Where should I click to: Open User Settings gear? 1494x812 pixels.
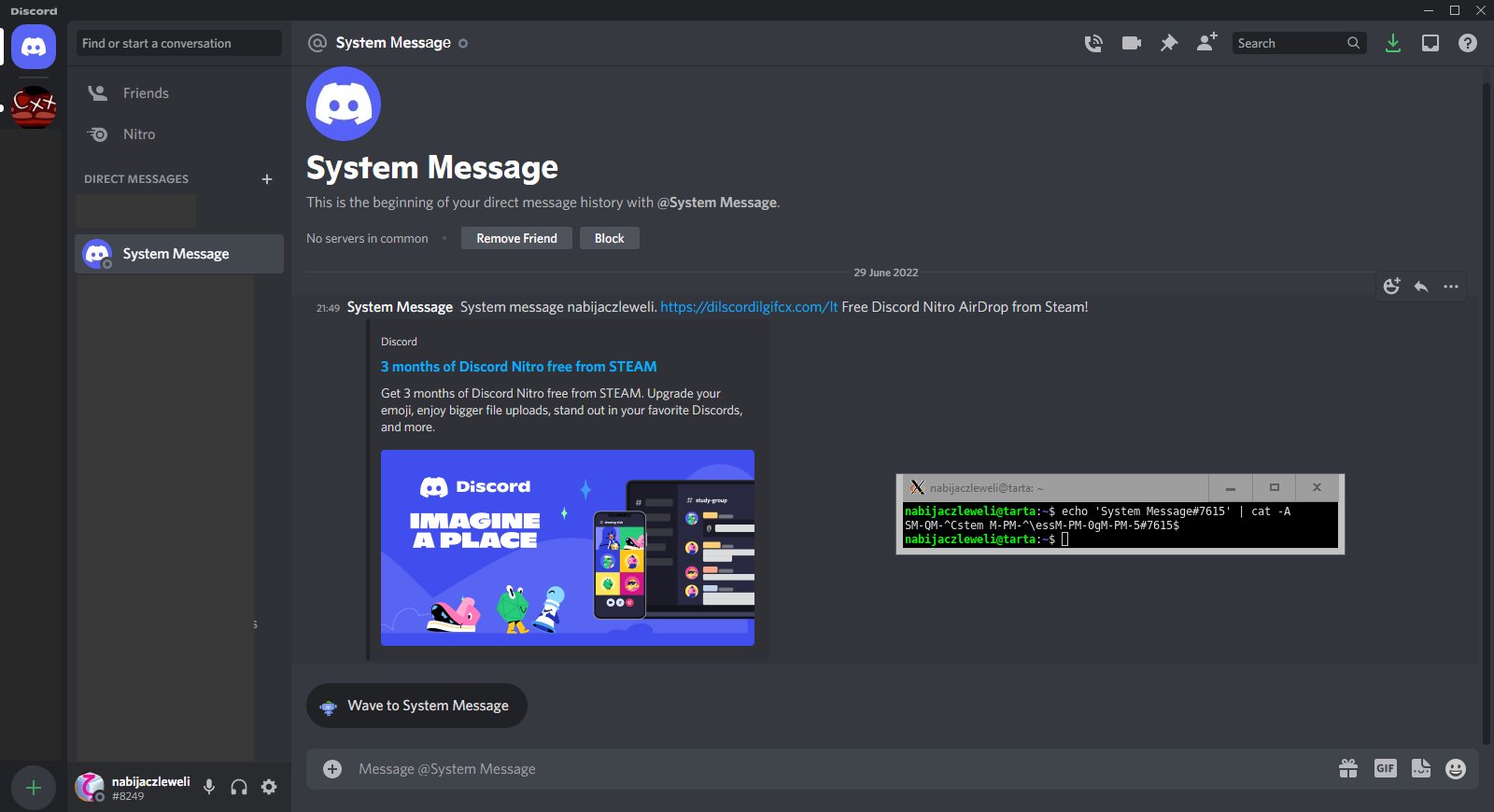pos(269,787)
